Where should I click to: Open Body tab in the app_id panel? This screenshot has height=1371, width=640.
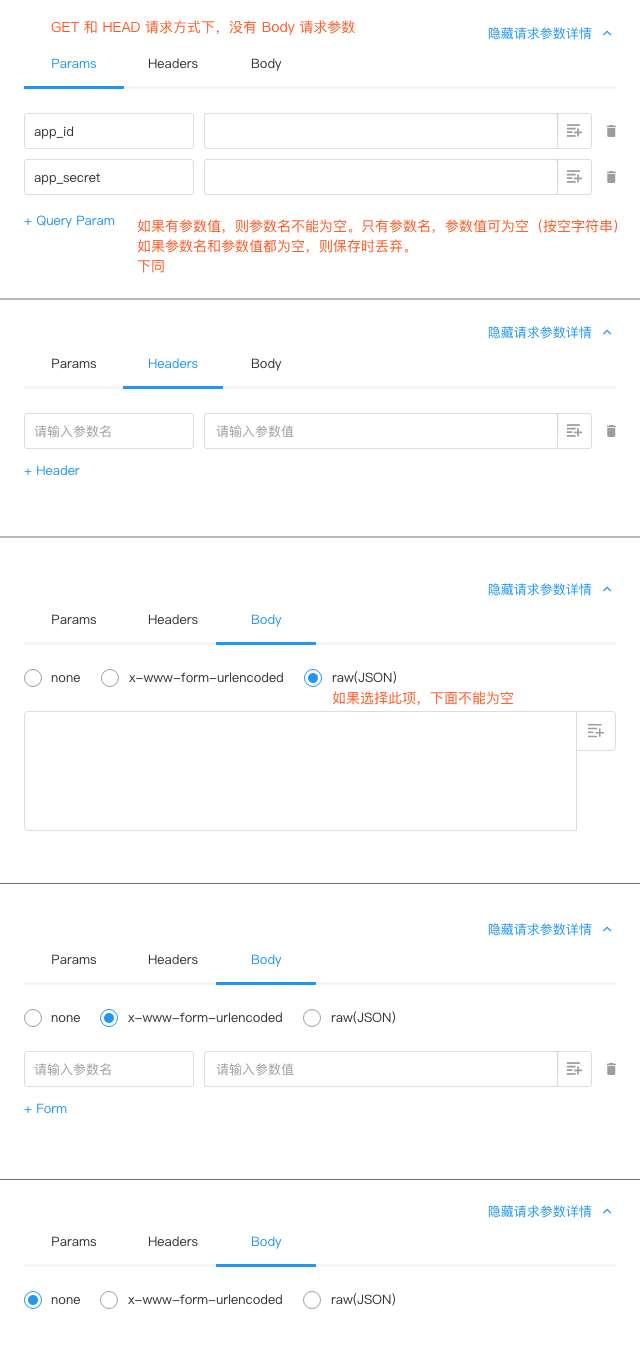click(x=266, y=64)
